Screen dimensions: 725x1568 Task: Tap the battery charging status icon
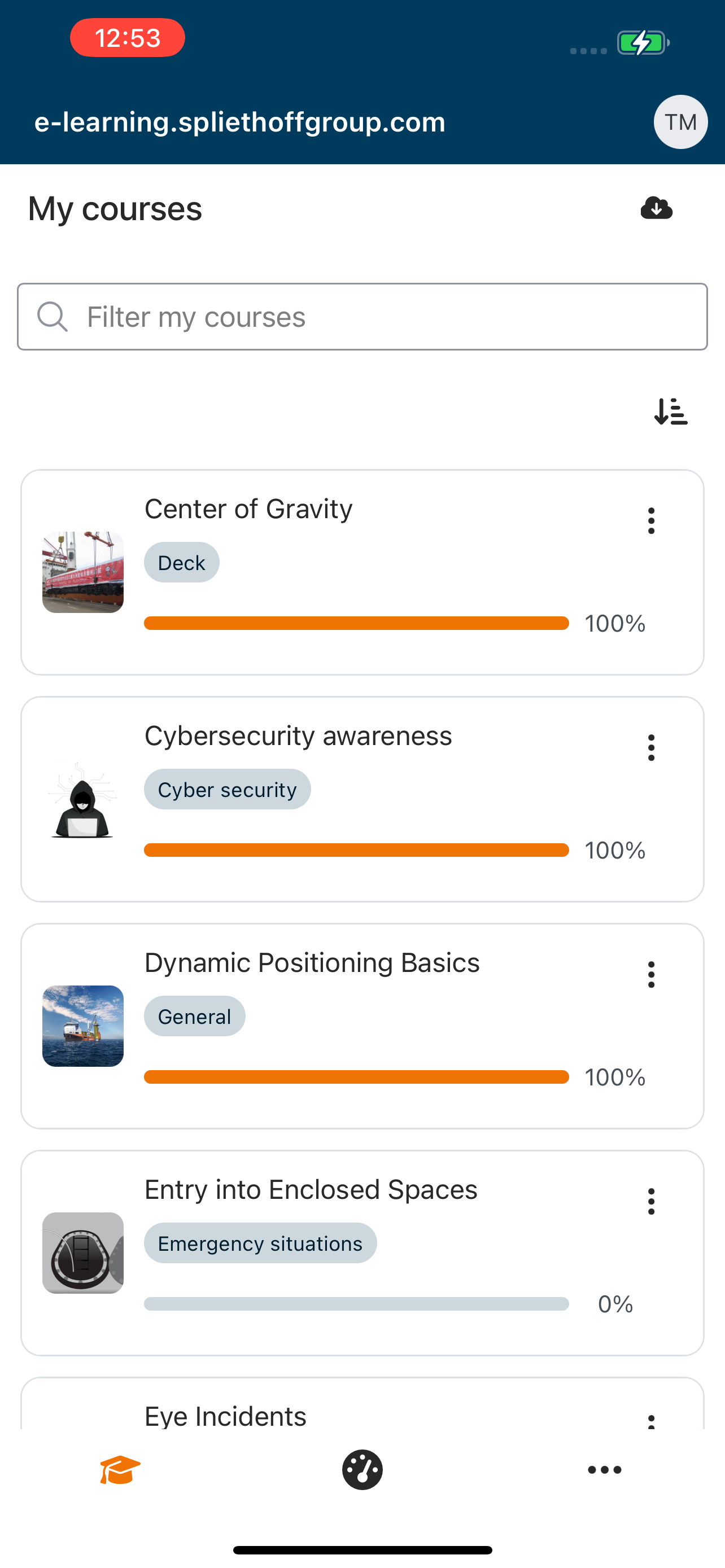coord(643,42)
